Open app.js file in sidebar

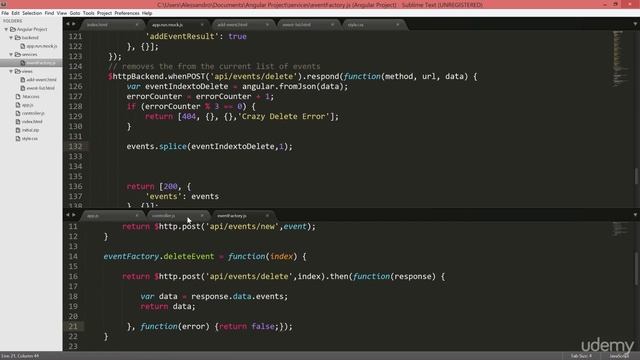click(x=27, y=105)
